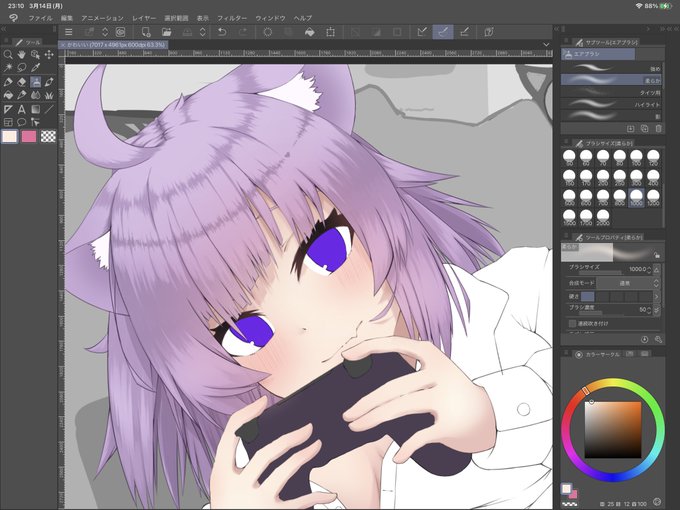Click brush size up-down stepper

point(649,270)
